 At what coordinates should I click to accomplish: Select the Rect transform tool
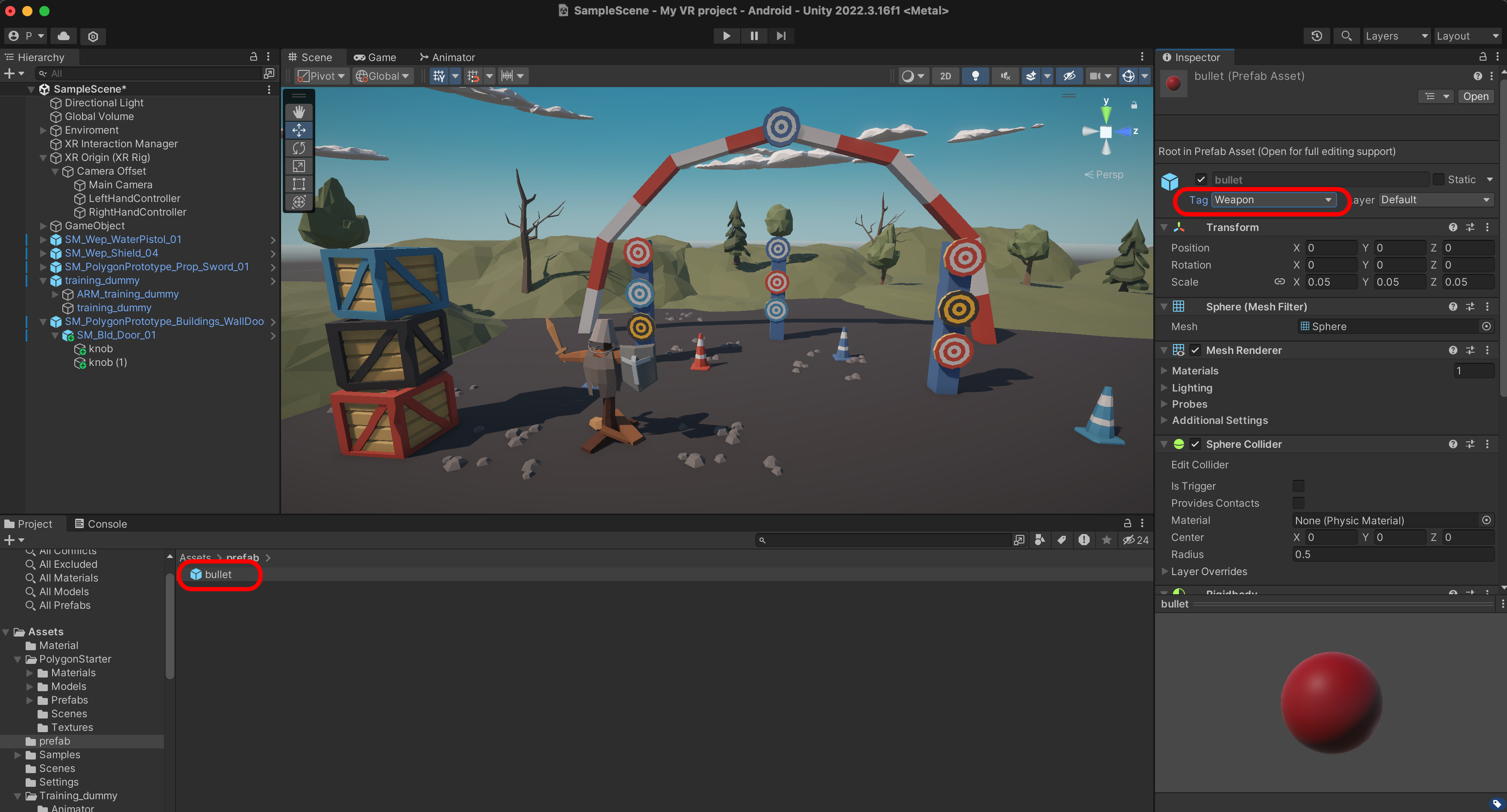point(298,184)
